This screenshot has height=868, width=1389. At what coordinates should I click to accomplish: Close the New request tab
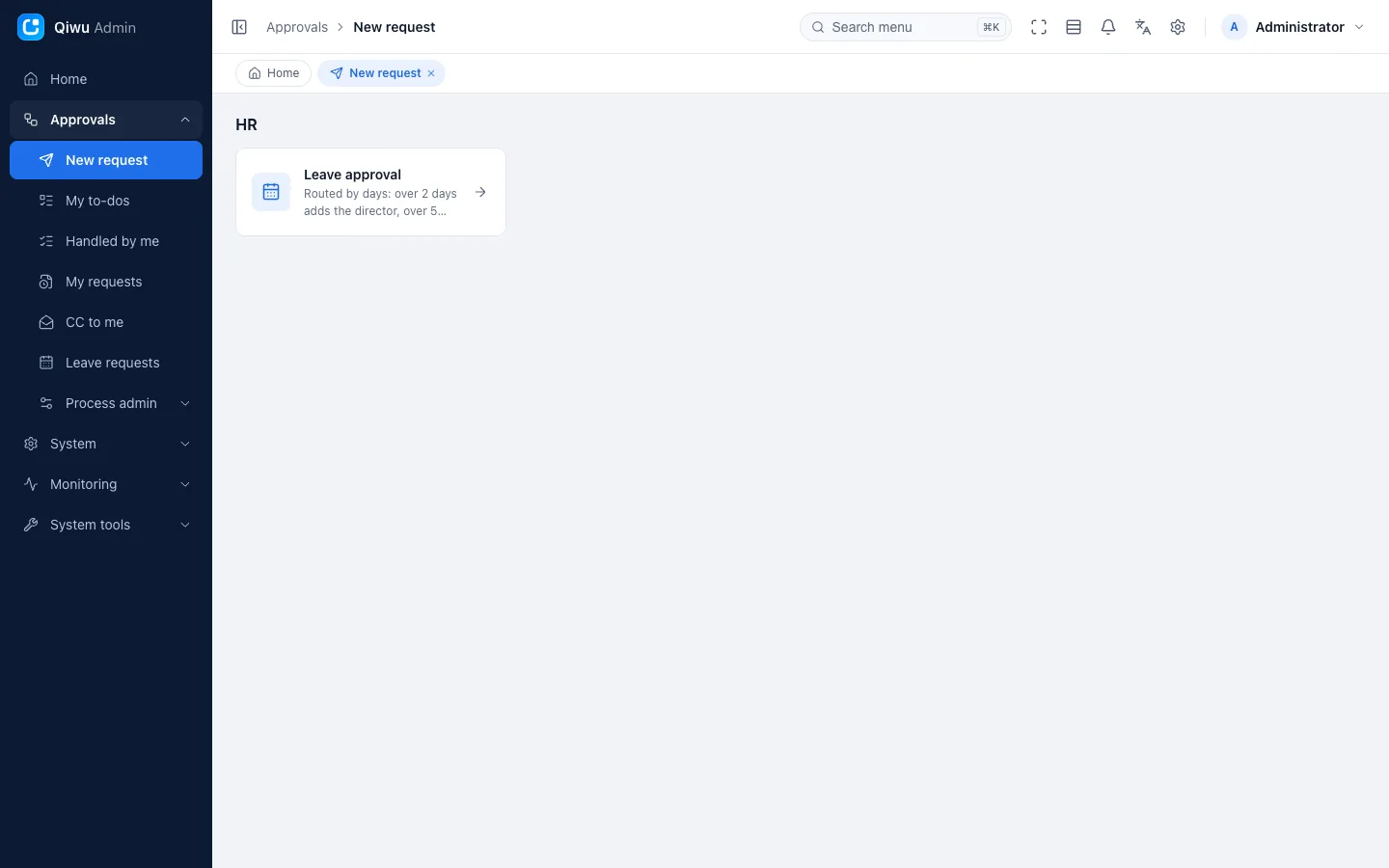(431, 73)
